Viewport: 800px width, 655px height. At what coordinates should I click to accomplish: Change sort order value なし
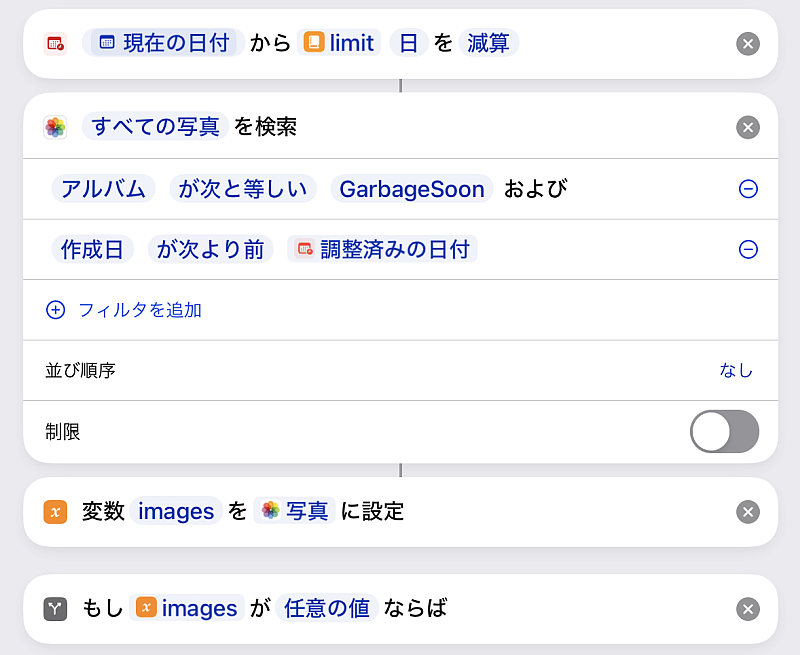(736, 370)
